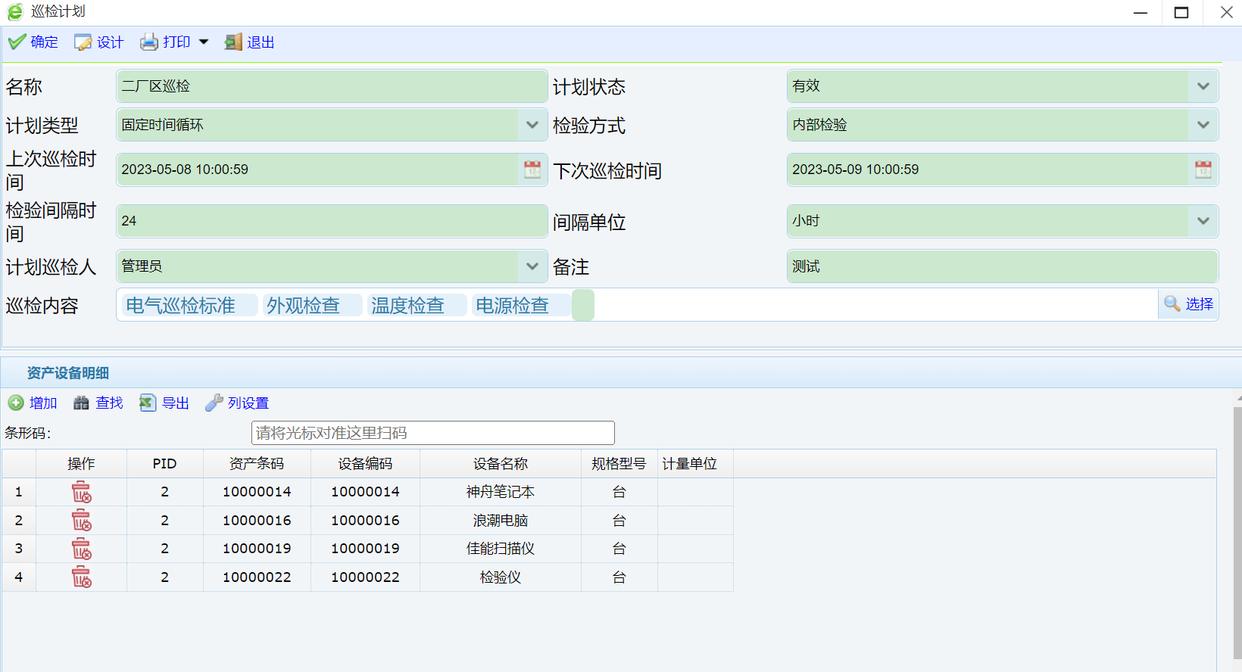Viewport: 1242px width, 672px height.
Task: Open calendar for 下次巡检时间
Action: (1203, 169)
